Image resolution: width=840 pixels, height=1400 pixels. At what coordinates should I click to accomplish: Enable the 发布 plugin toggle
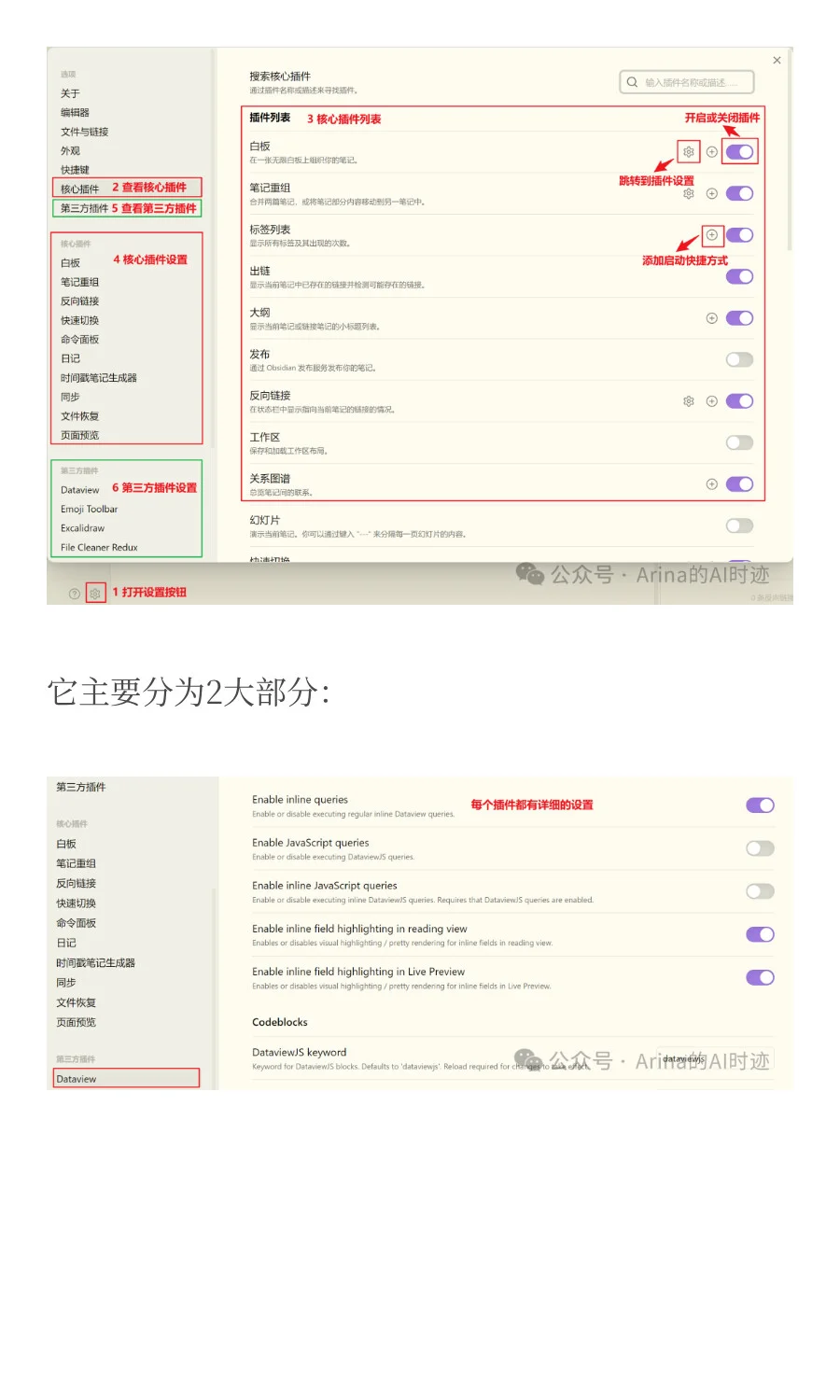coord(738,359)
